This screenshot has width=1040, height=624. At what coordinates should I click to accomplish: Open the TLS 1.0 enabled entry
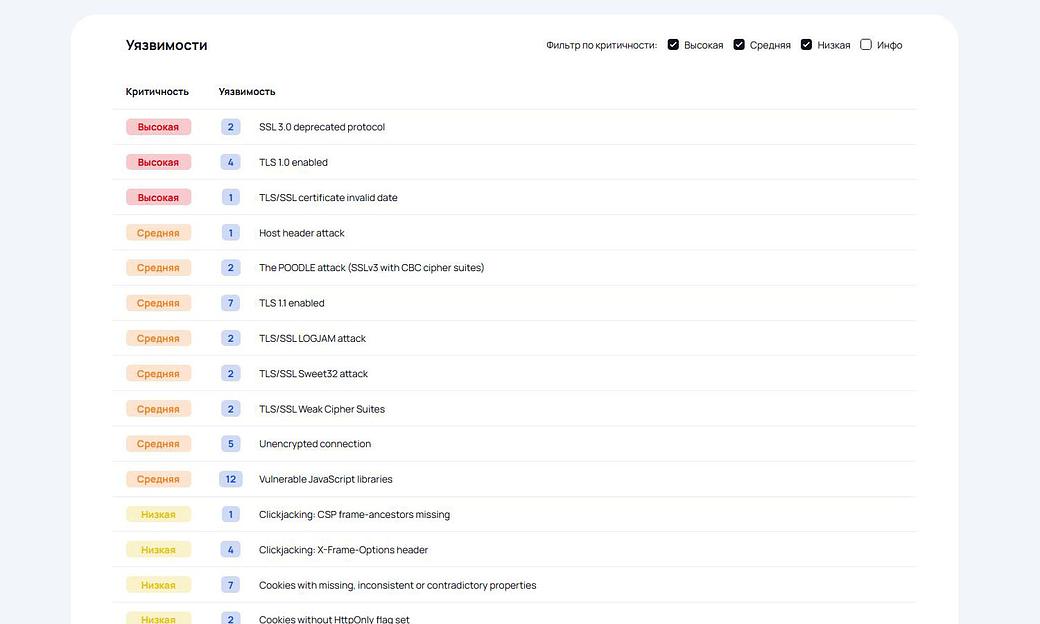pos(293,162)
